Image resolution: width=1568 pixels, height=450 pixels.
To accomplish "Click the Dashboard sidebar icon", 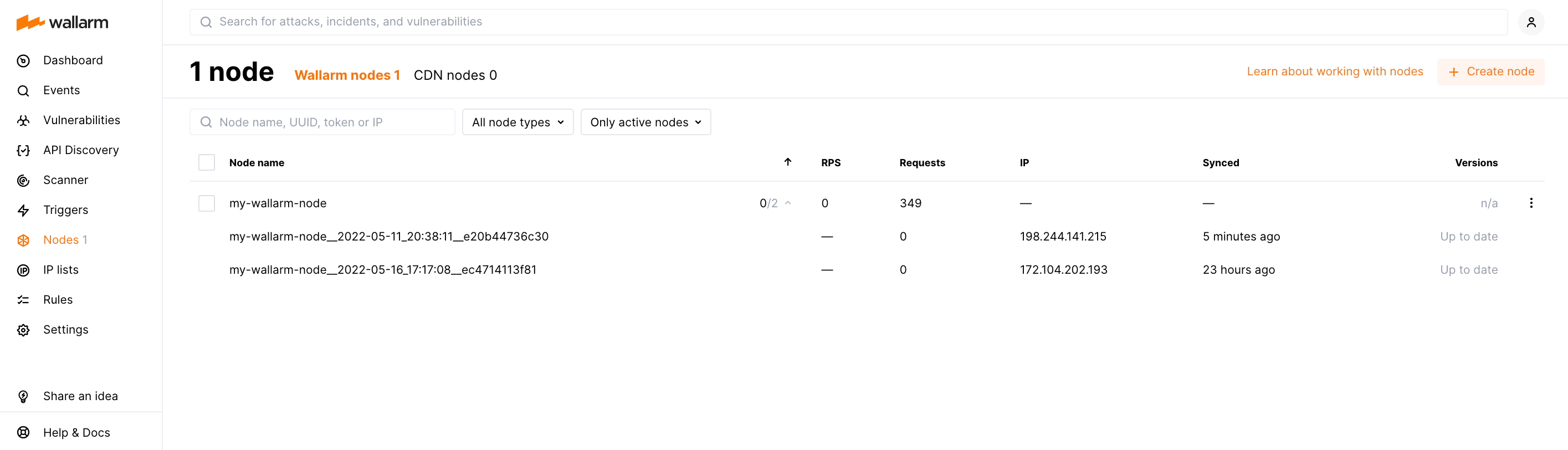I will (23, 61).
